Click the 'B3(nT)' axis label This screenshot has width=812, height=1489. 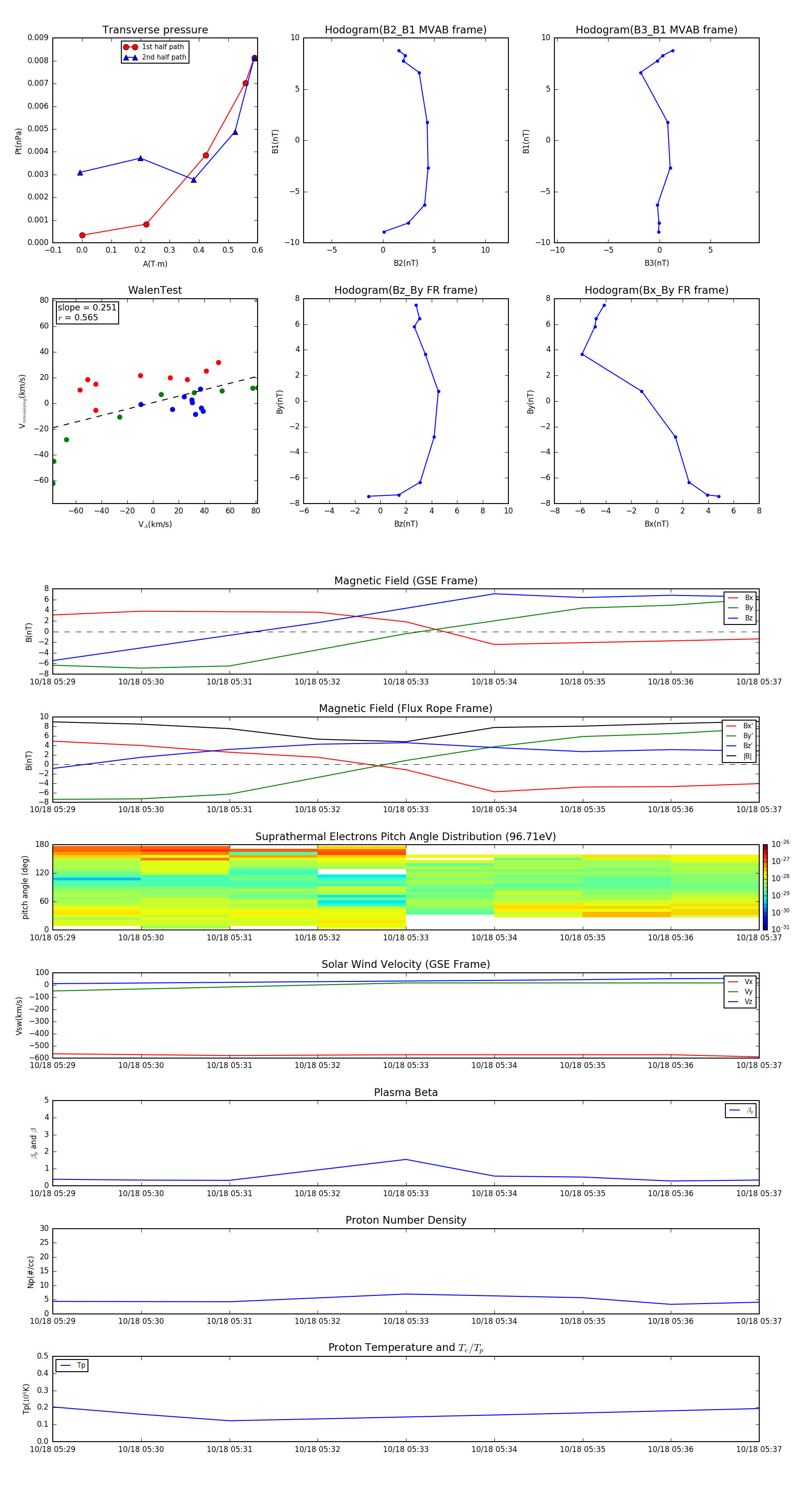coord(656,263)
